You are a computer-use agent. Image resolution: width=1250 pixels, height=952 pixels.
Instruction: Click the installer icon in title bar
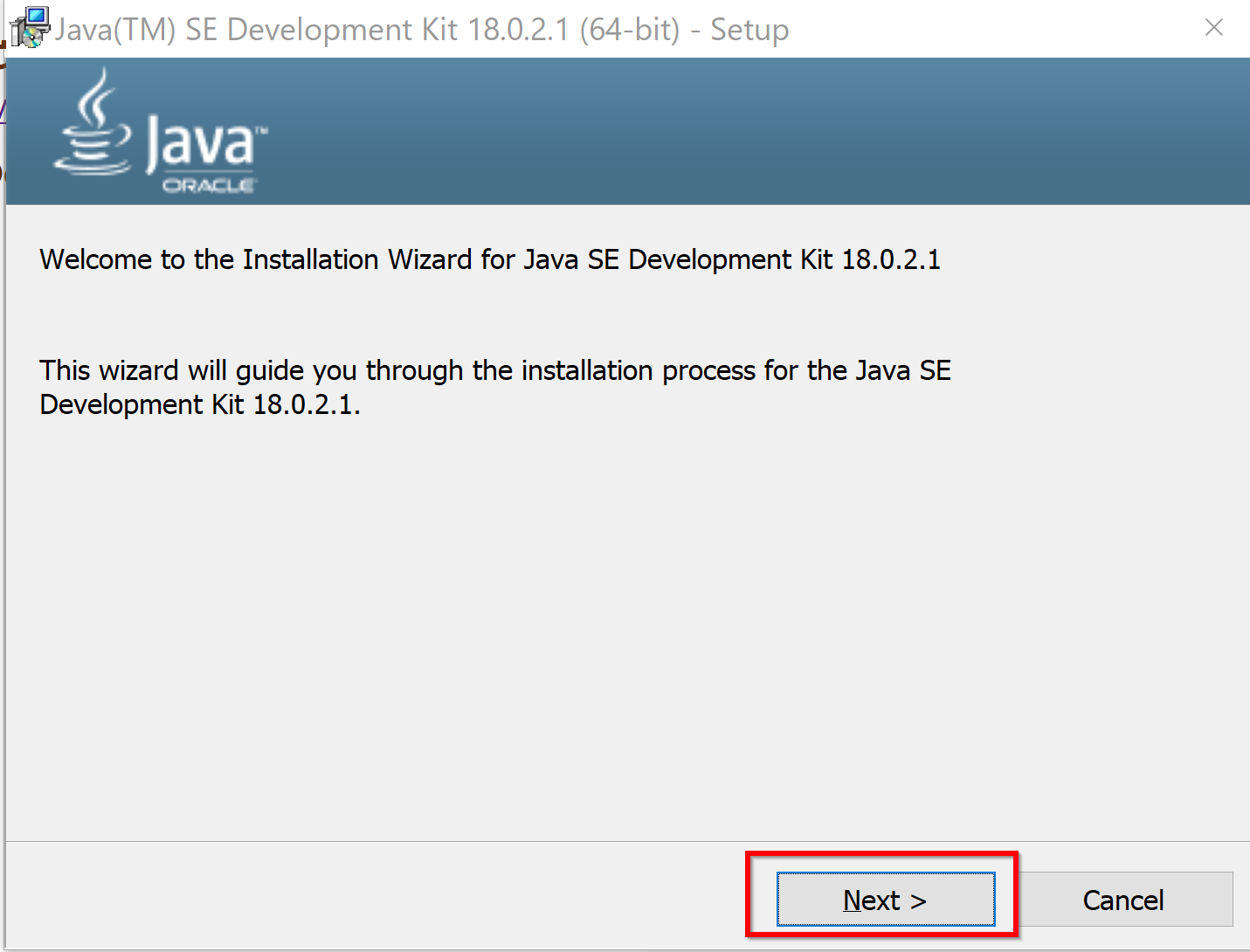[x=30, y=28]
